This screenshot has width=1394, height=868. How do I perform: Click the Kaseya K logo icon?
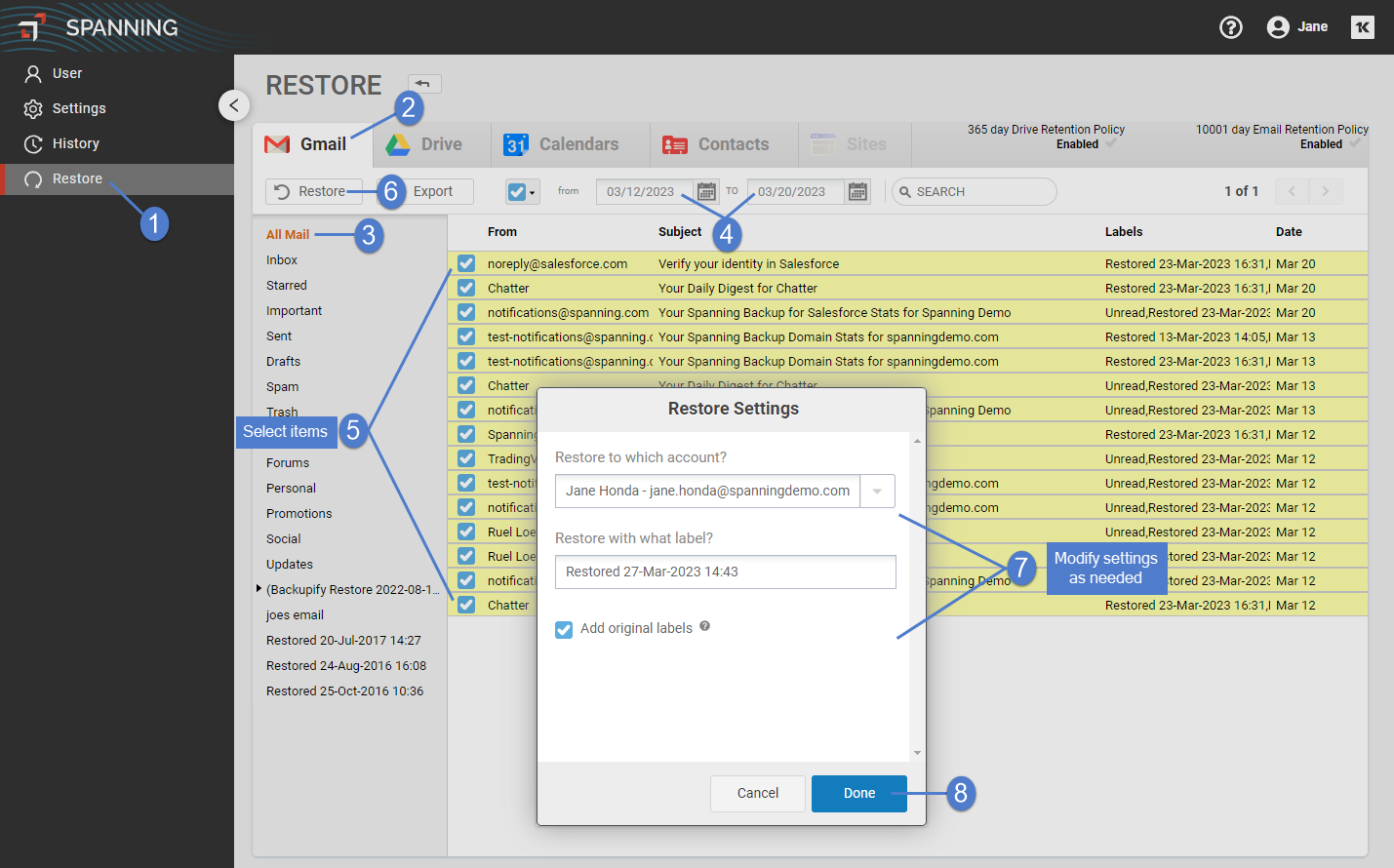coord(1363,27)
